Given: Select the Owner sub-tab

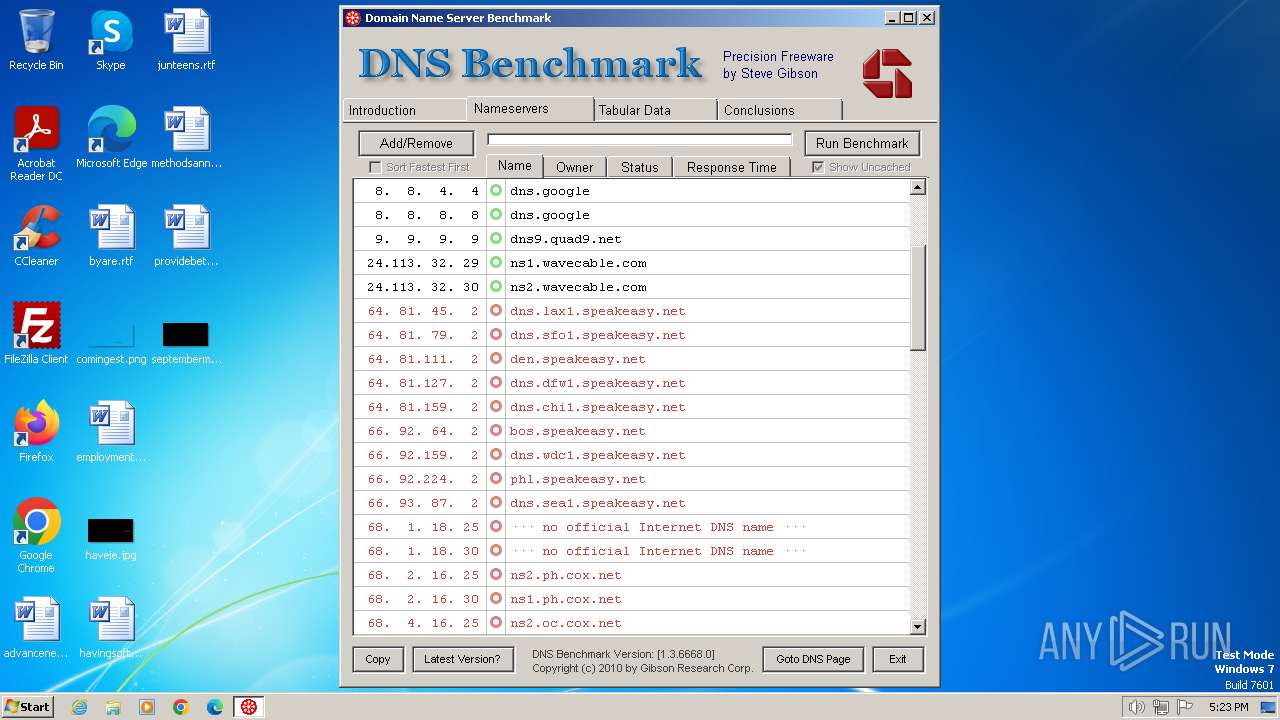Looking at the screenshot, I should [575, 167].
